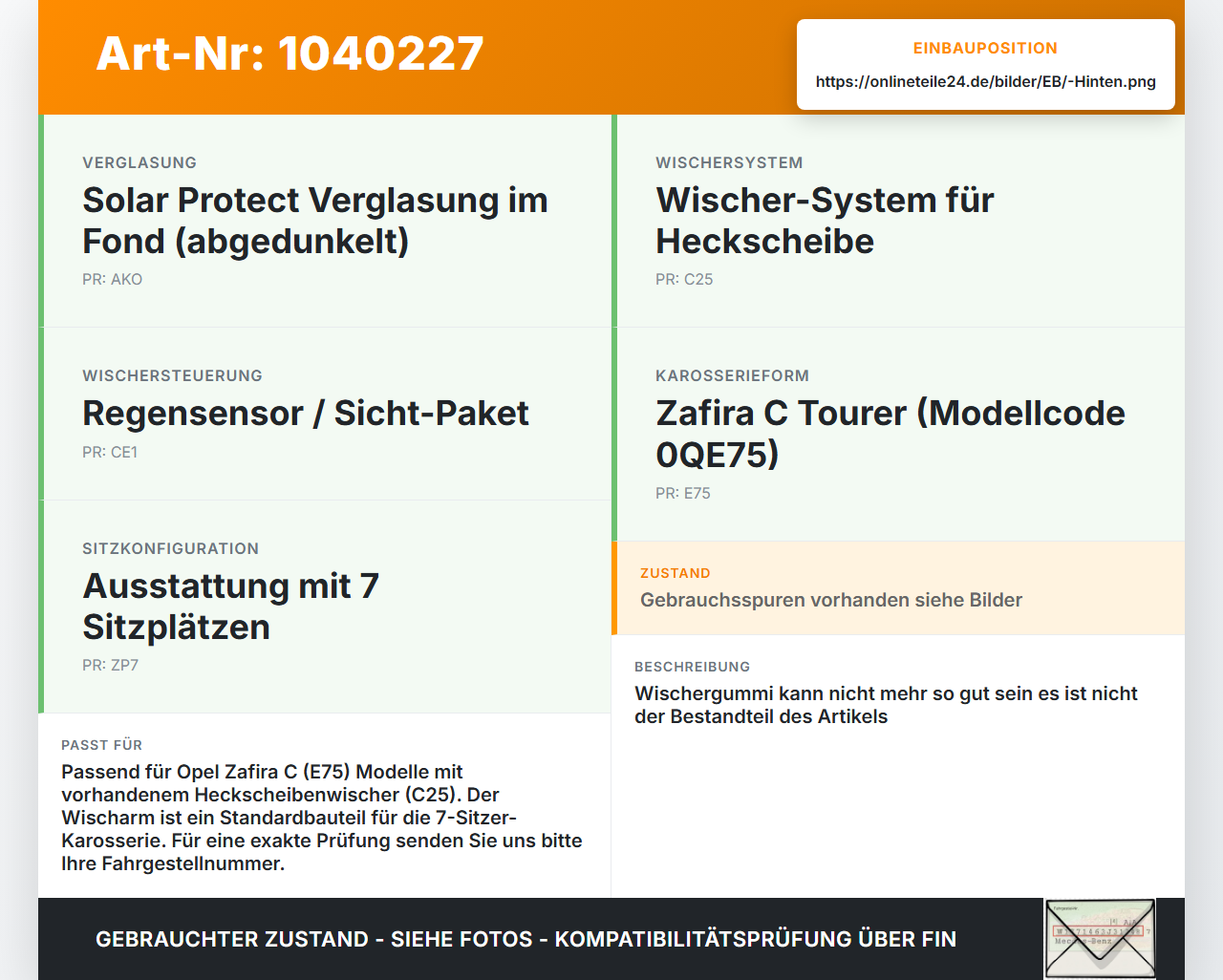This screenshot has width=1223, height=980.
Task: Click the PR: C25 code
Action: point(684,279)
